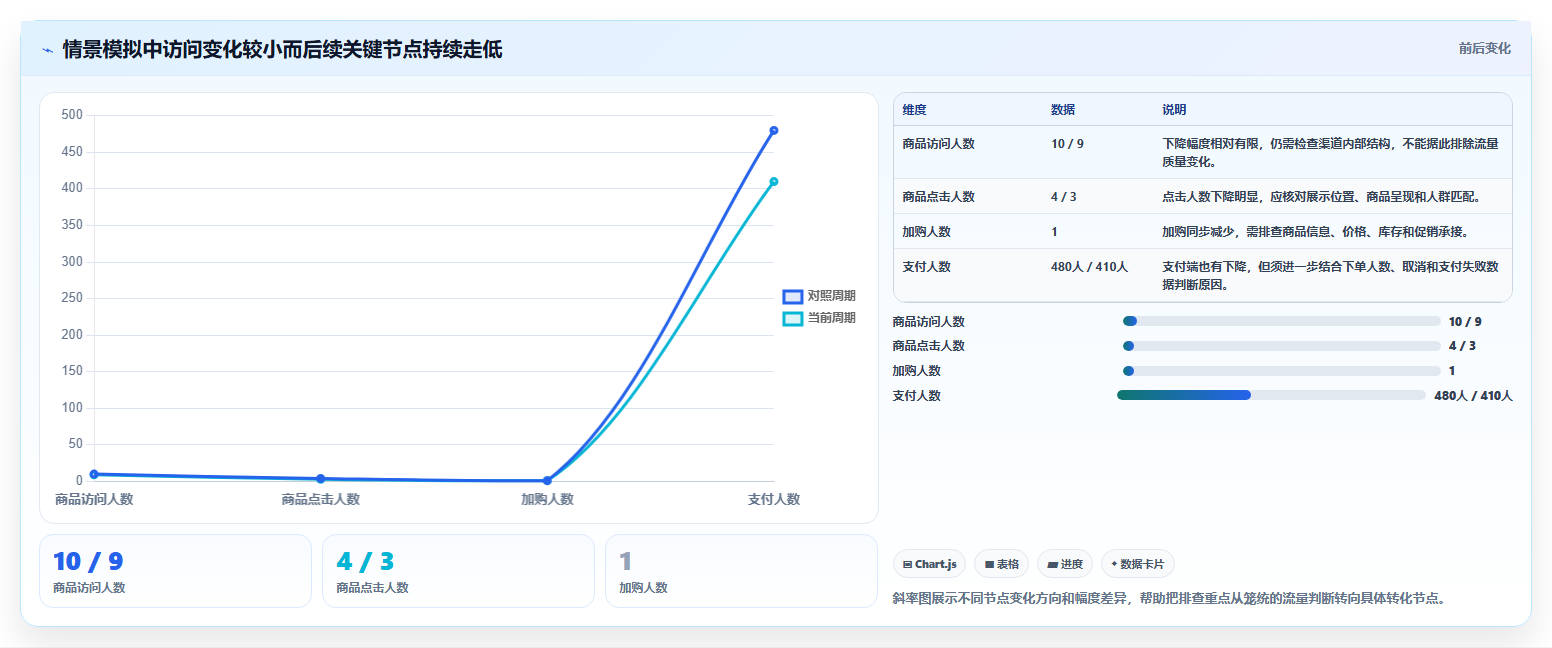Screen dimensions: 1552x648
Task: Click the 10 / 9 table data cell
Action: [x=1067, y=143]
